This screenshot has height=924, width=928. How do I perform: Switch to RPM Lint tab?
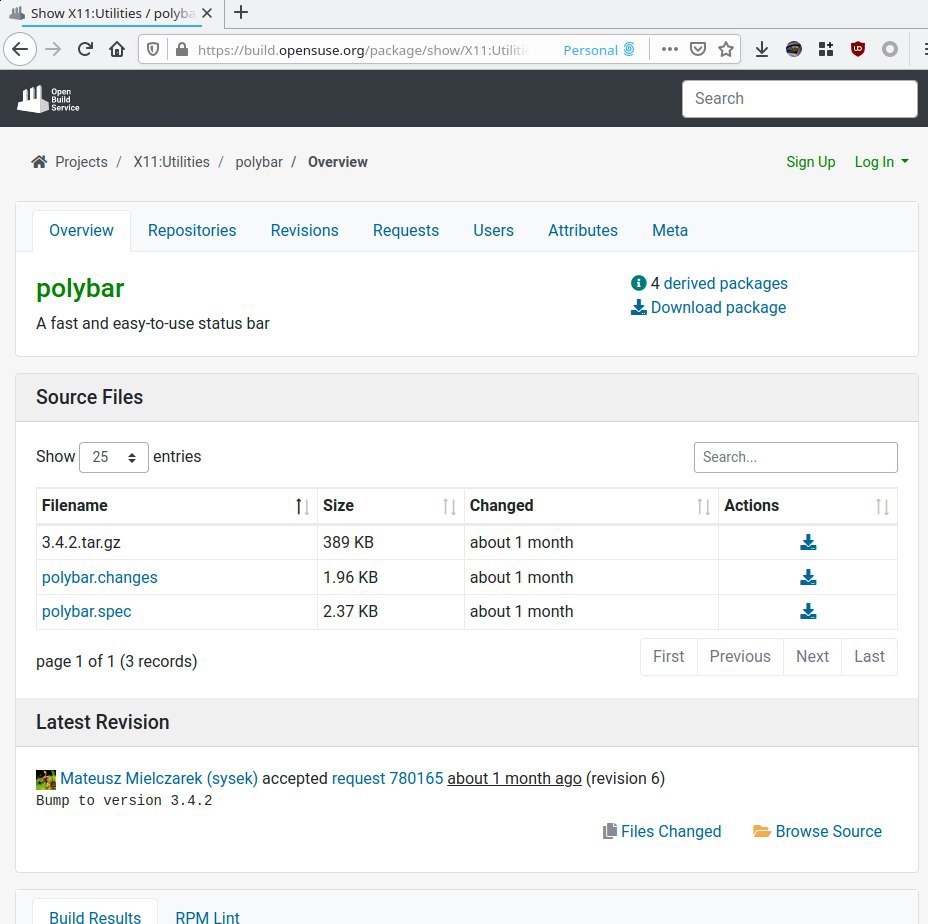[x=207, y=917]
